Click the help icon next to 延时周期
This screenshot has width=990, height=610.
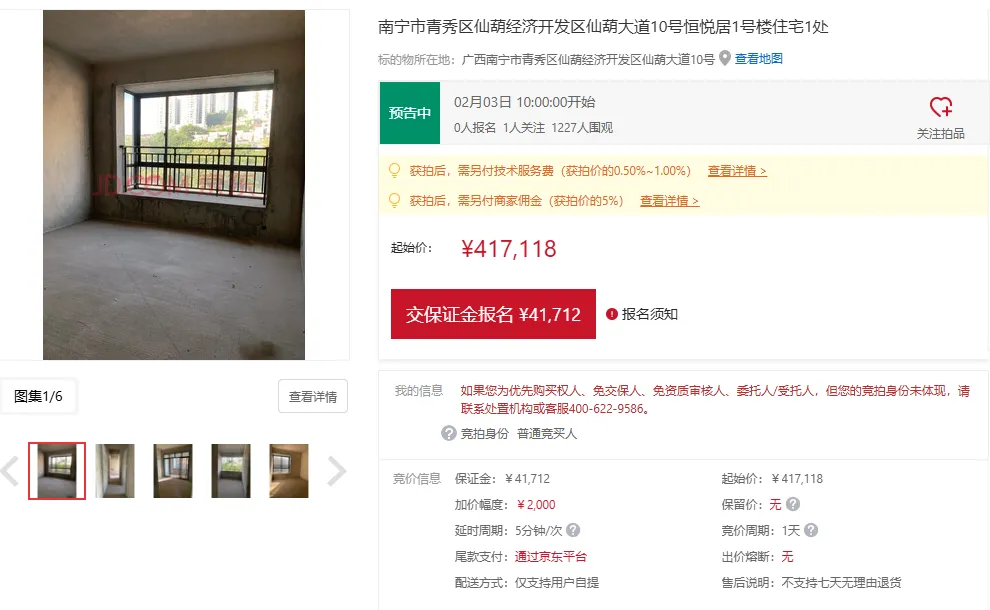(x=573, y=530)
